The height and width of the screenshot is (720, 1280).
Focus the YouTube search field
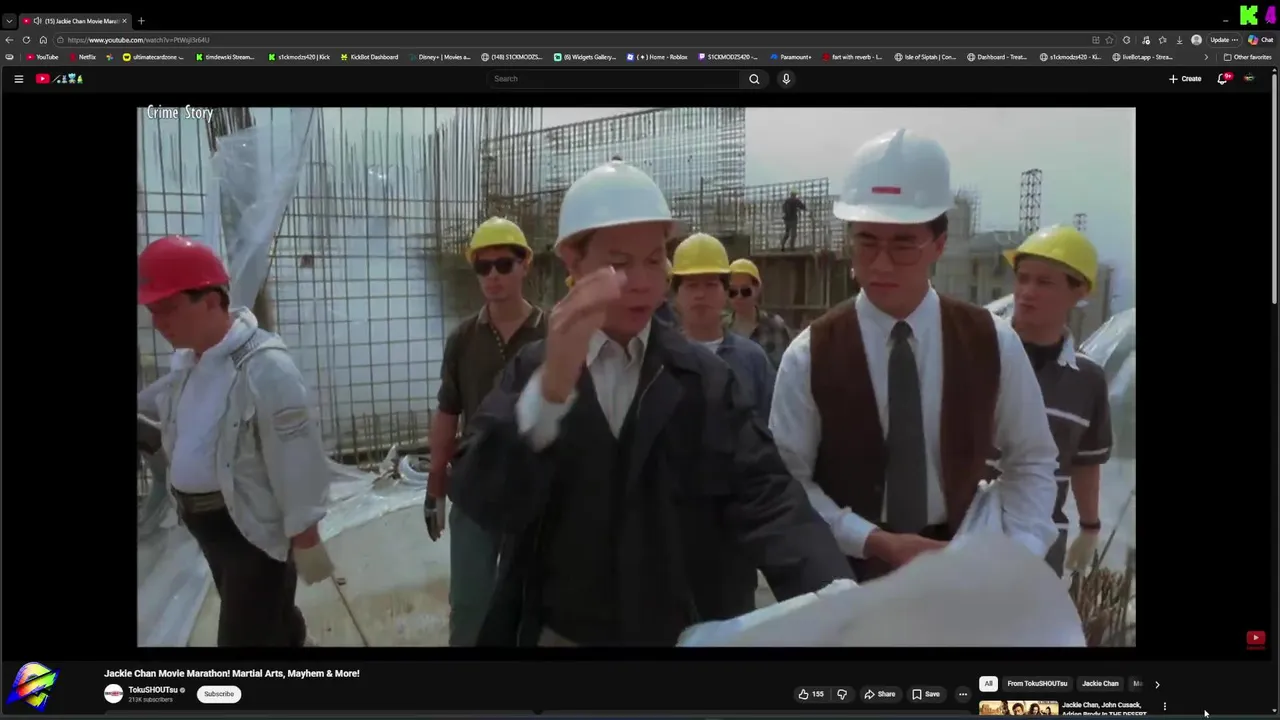coord(614,79)
